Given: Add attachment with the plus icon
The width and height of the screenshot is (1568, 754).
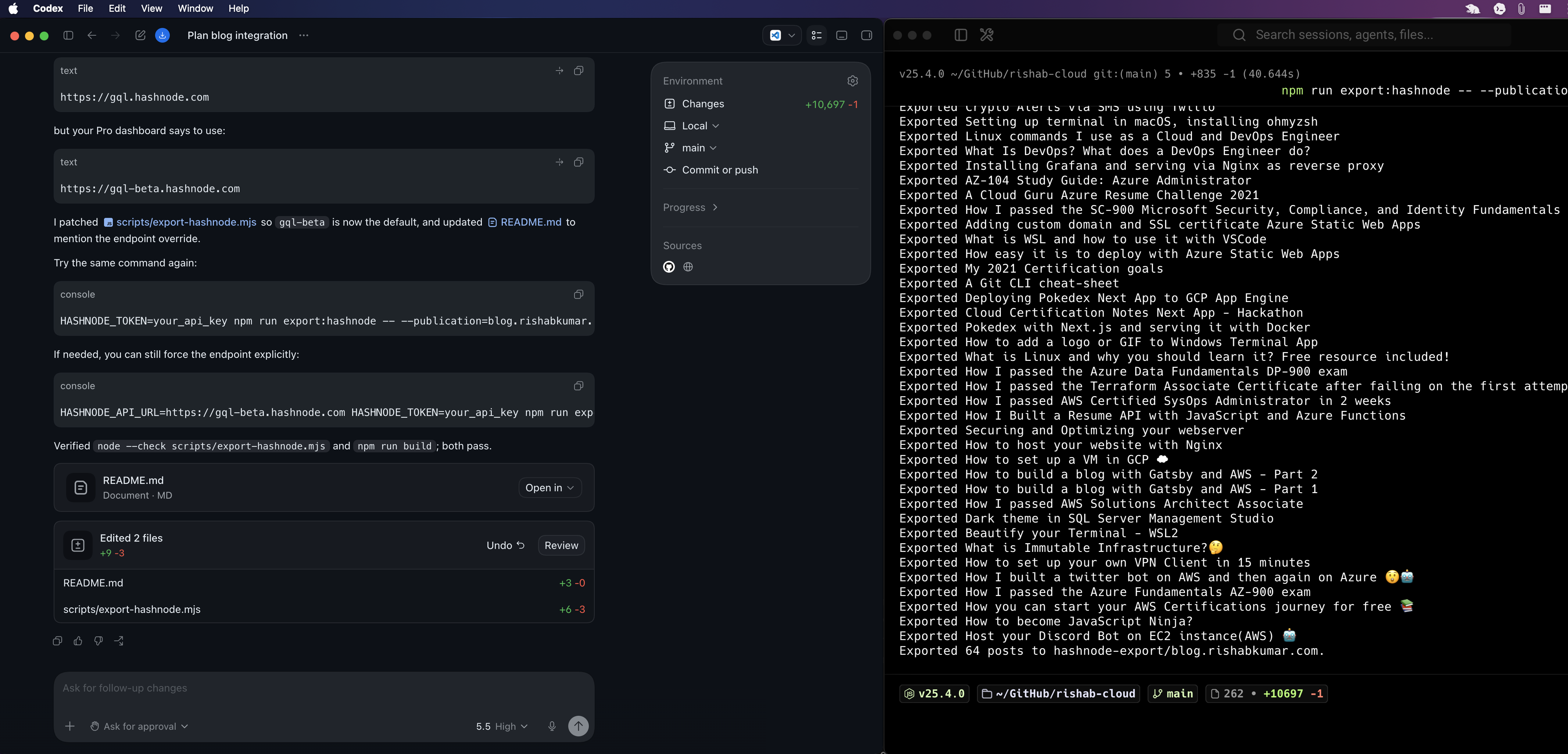Looking at the screenshot, I should pos(70,726).
